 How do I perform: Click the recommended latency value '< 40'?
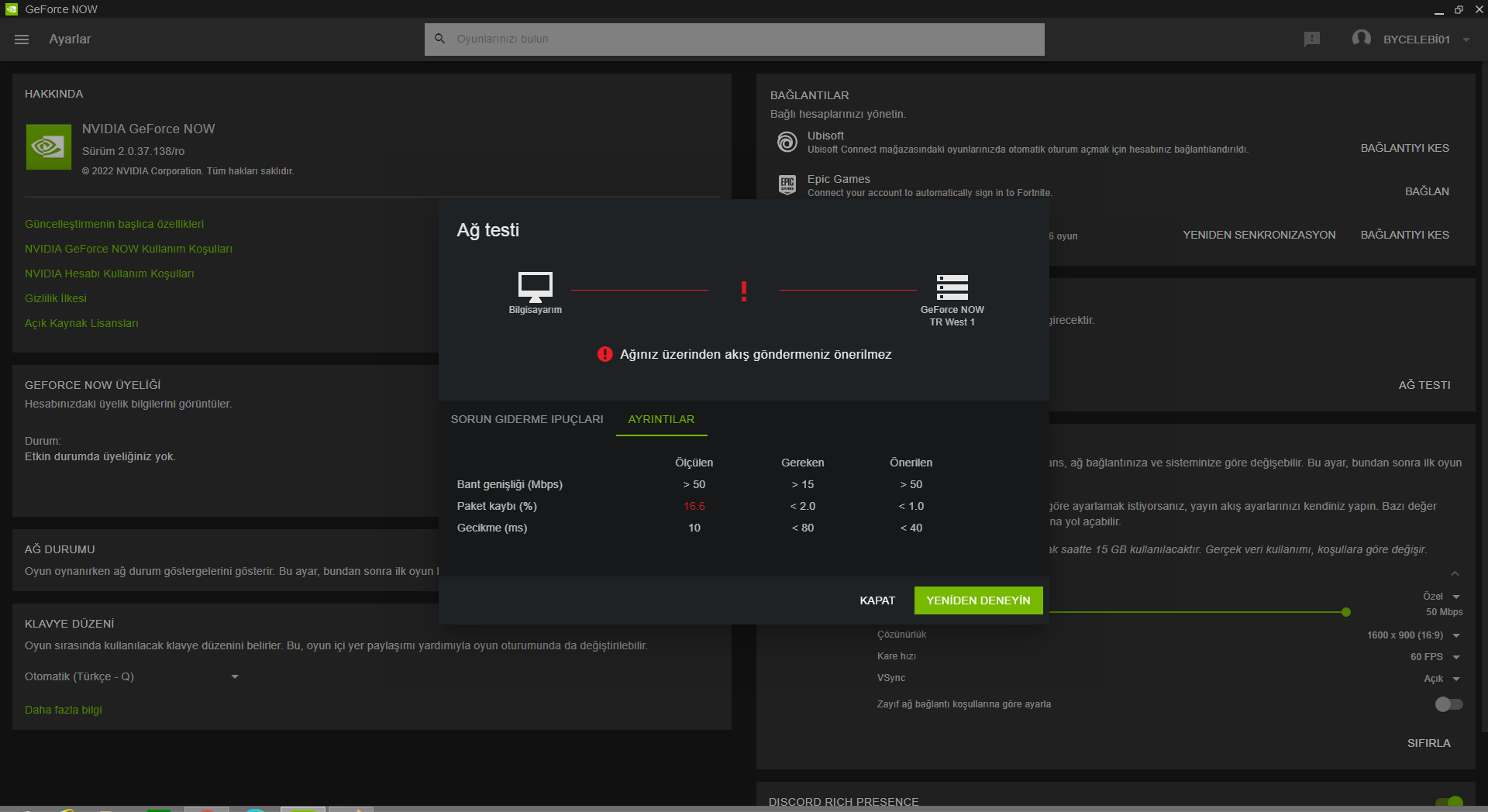point(911,528)
